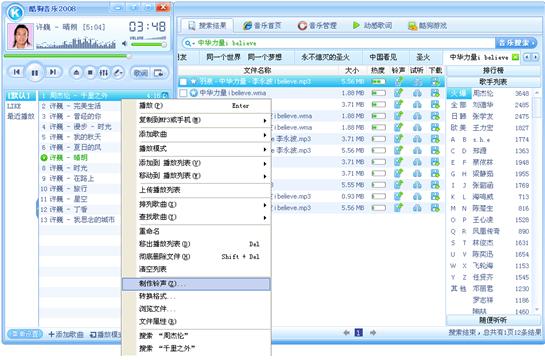Screen dimensions: 545x360
Task: Click the +添加歌曲 button at the bottom
Action: (x=66, y=334)
